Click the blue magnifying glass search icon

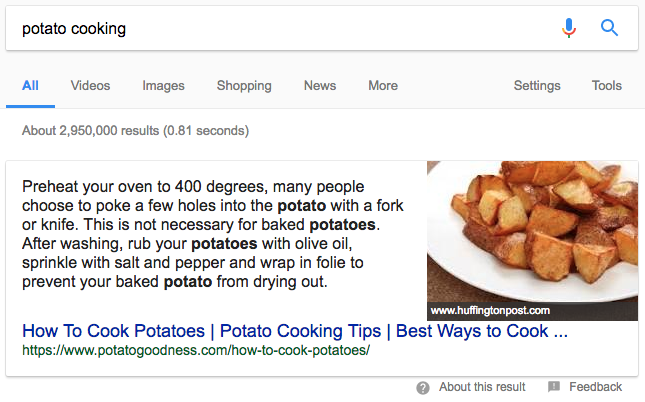(609, 28)
